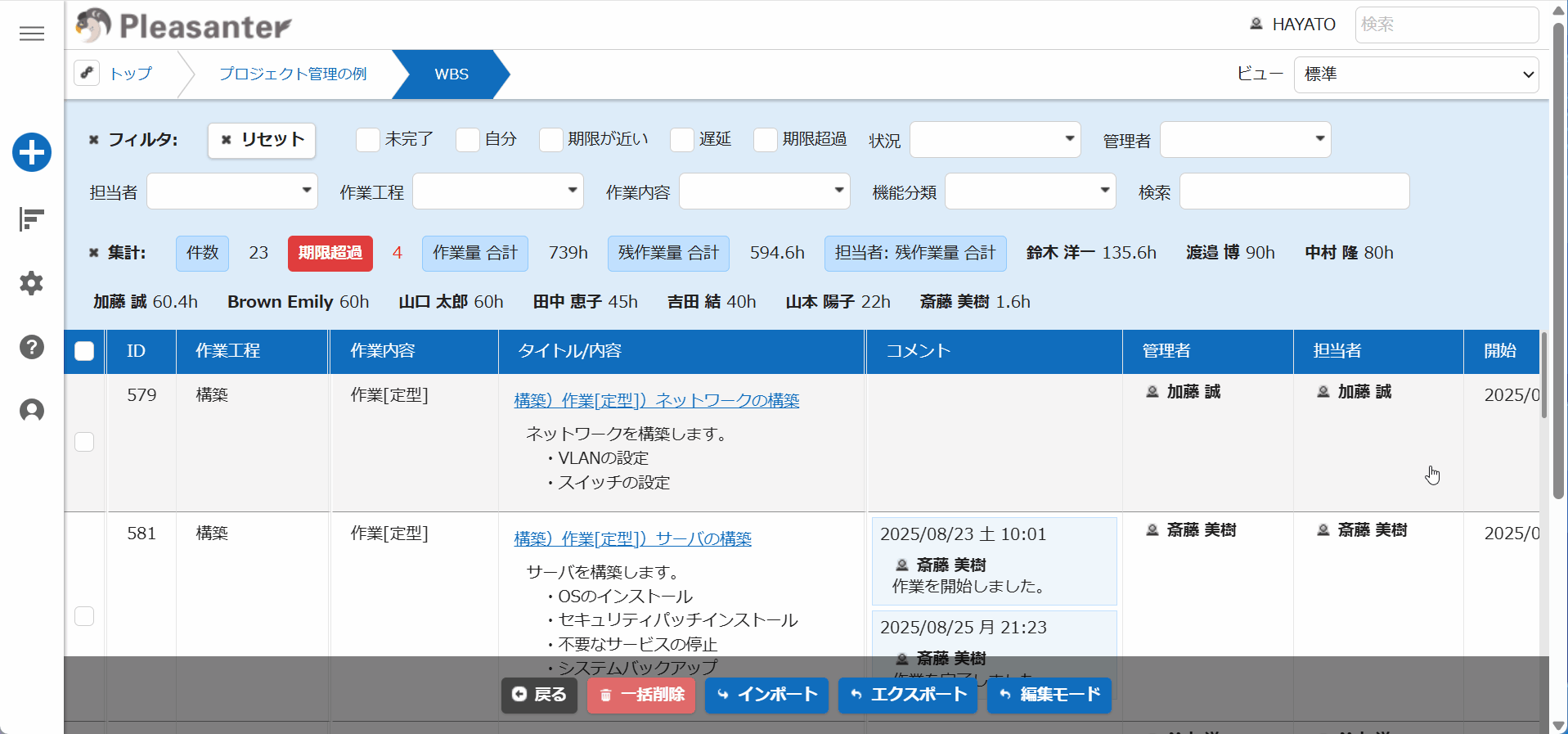The image size is (1568, 734).
Task: Toggle the 未完了 filter checkbox
Action: click(368, 140)
